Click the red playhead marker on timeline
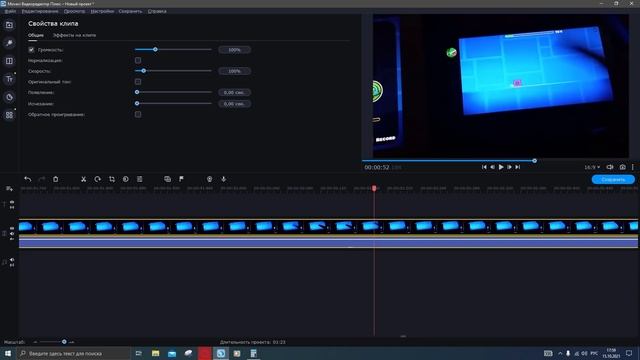 point(374,188)
